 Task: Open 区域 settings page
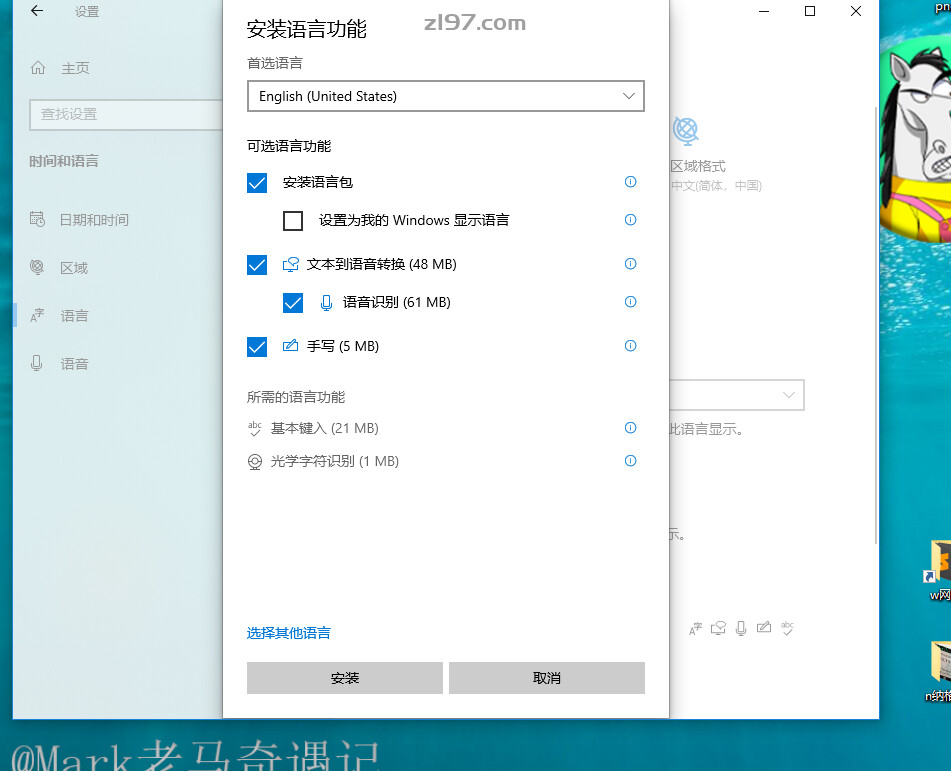pyautogui.click(x=73, y=268)
